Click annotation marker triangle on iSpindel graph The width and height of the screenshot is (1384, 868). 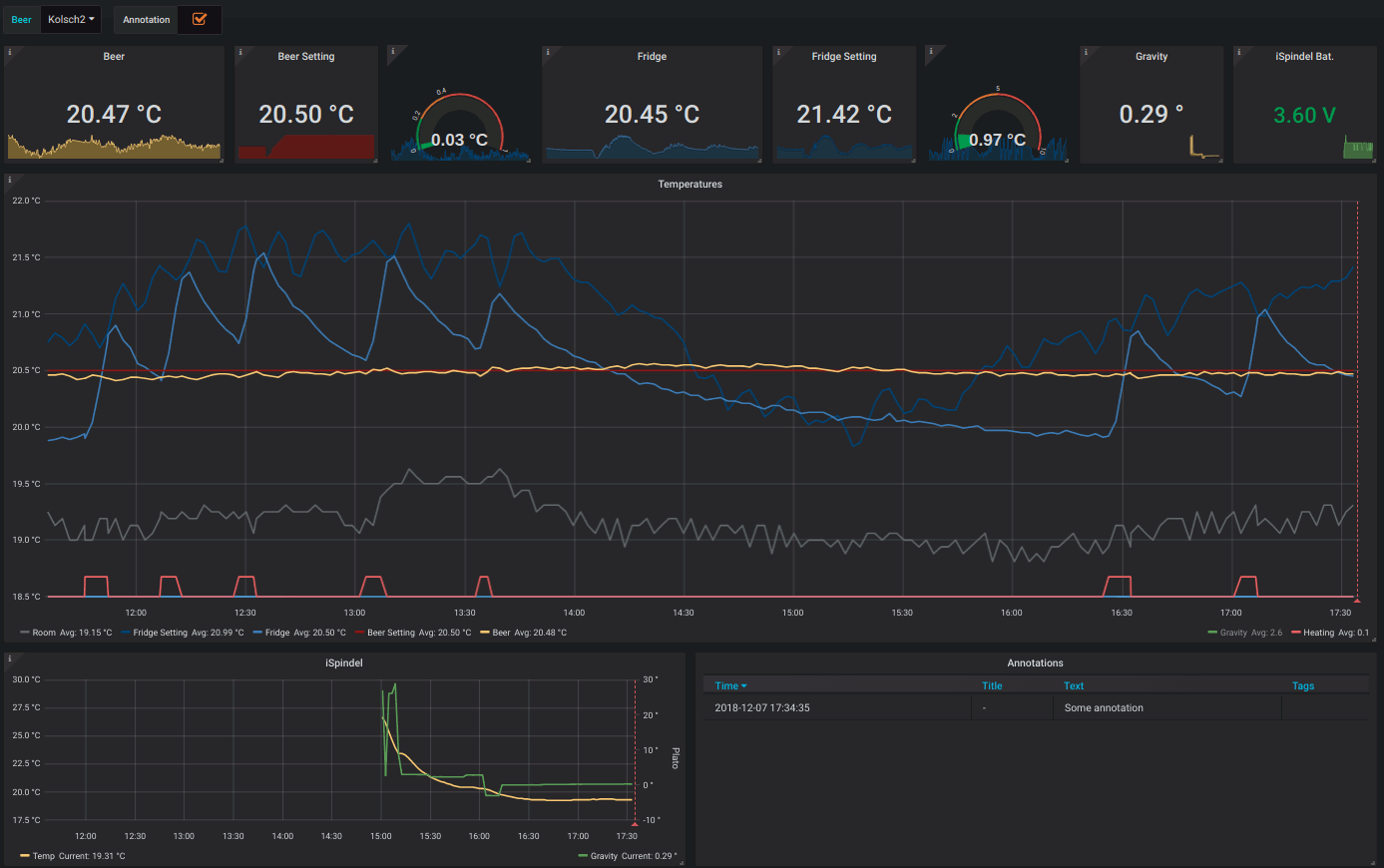[635, 823]
